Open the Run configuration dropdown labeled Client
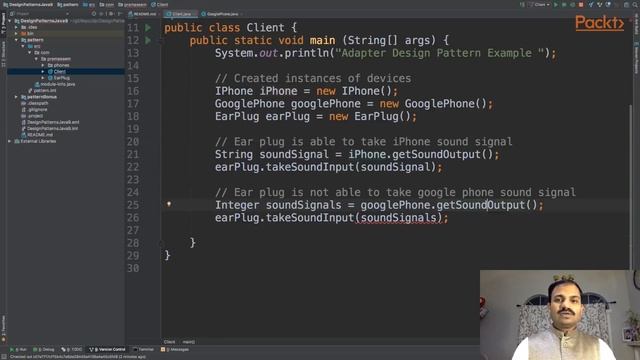Image resolution: width=640 pixels, height=360 pixels. click(540, 5)
